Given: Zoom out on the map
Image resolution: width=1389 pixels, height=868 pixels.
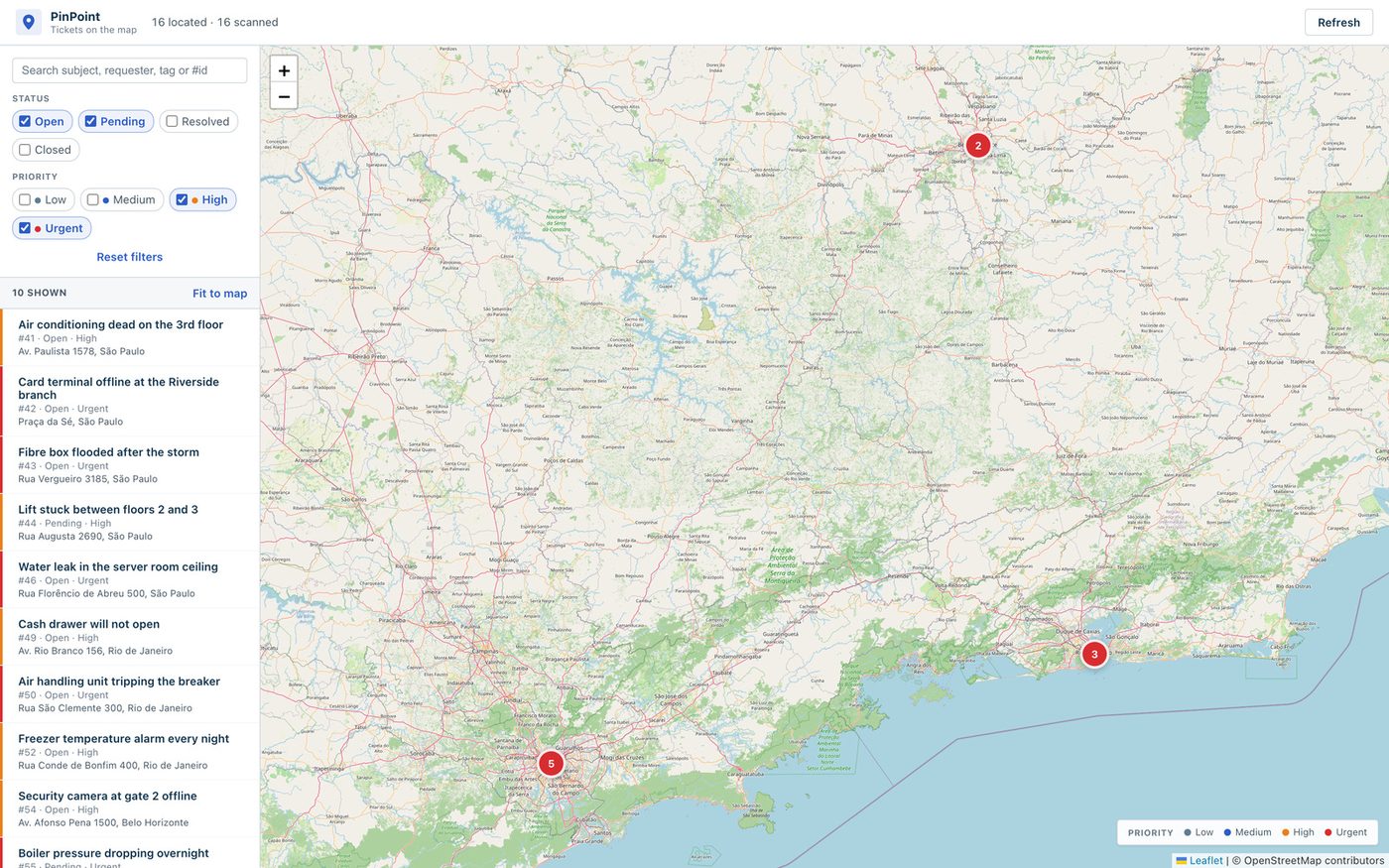Looking at the screenshot, I should [284, 96].
